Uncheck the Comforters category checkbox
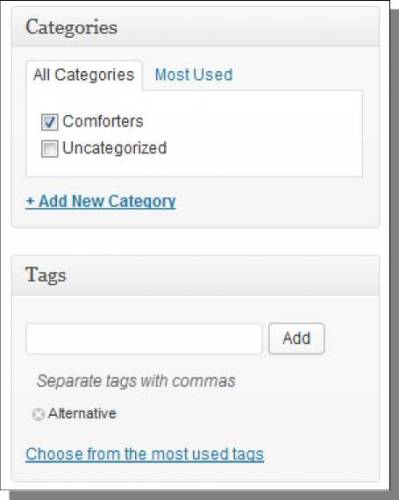Viewport: 399px width, 500px height. [x=49, y=122]
